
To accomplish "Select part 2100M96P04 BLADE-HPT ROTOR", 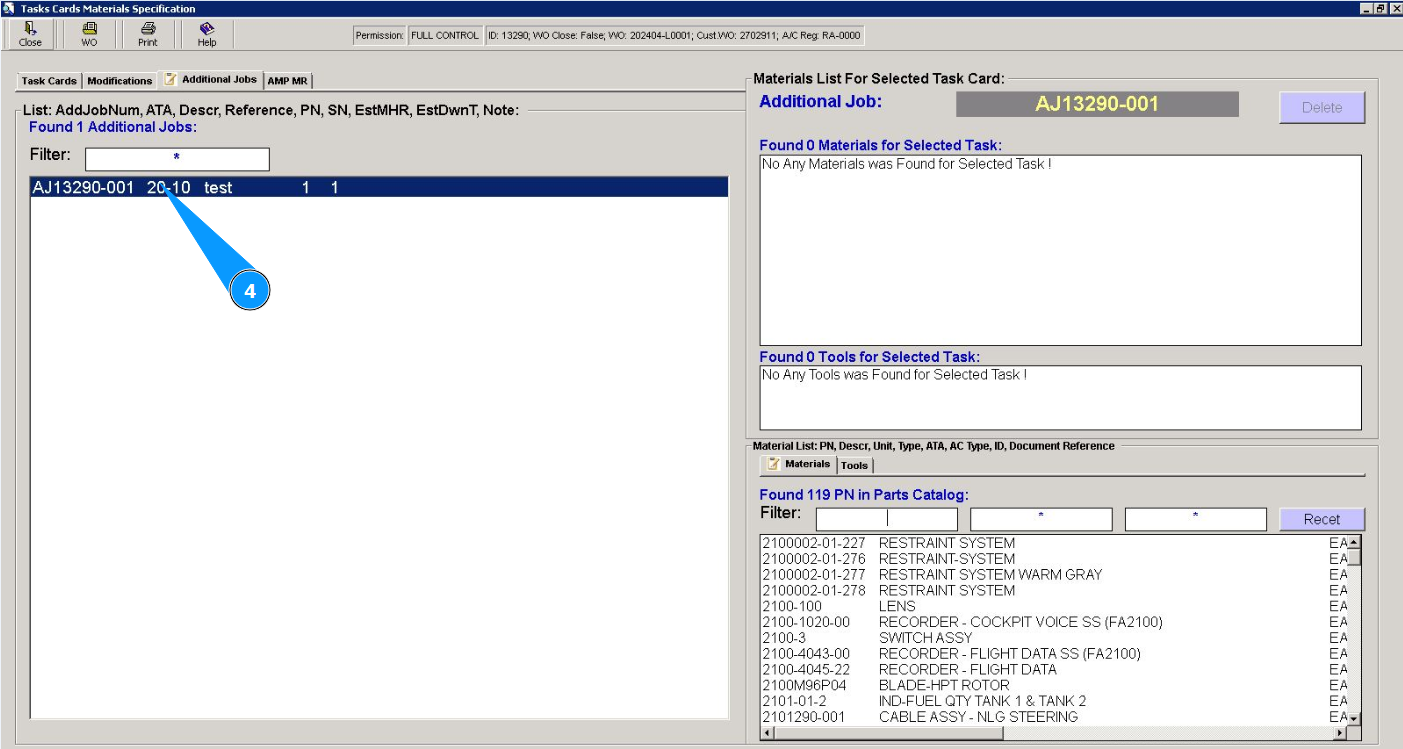I will [1054, 685].
